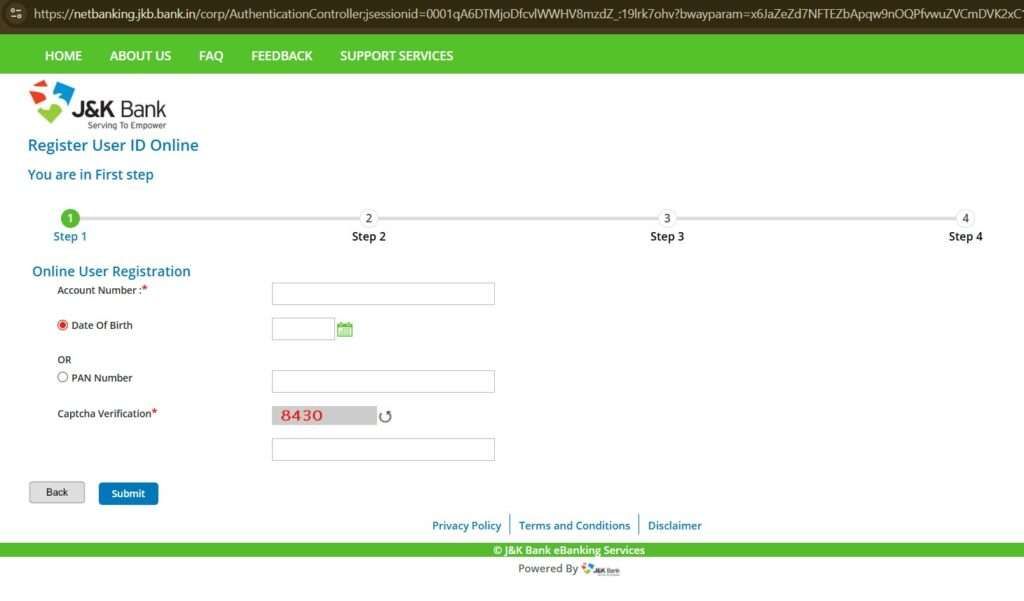This screenshot has height=601, width=1024.
Task: Click the Back button
Action: pyautogui.click(x=56, y=492)
